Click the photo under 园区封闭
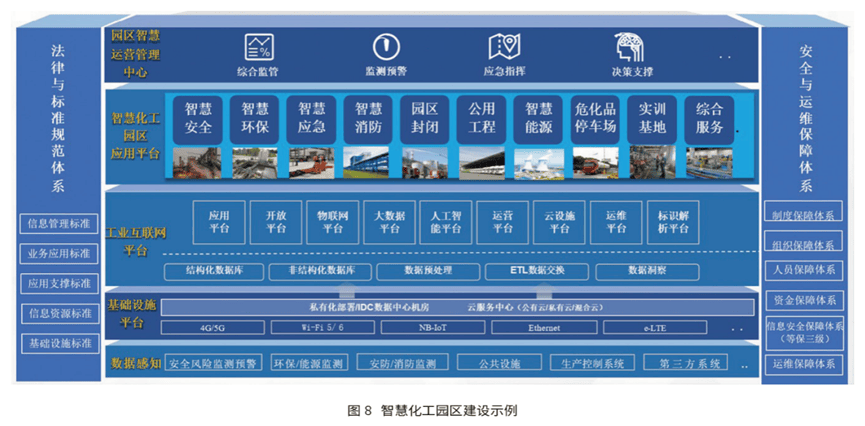The height and width of the screenshot is (426, 865). click(x=425, y=161)
